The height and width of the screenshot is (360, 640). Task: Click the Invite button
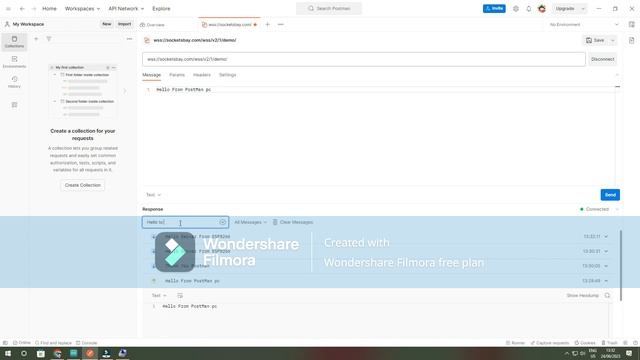click(494, 9)
